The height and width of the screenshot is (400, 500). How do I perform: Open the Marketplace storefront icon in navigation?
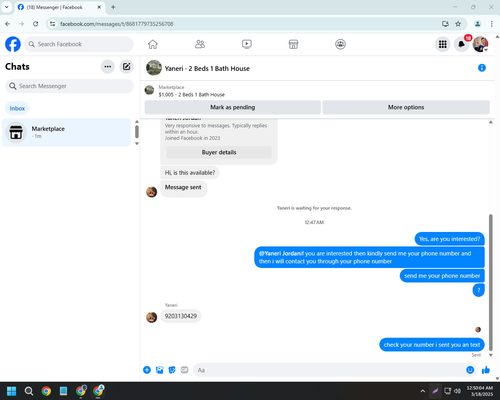pyautogui.click(x=293, y=44)
